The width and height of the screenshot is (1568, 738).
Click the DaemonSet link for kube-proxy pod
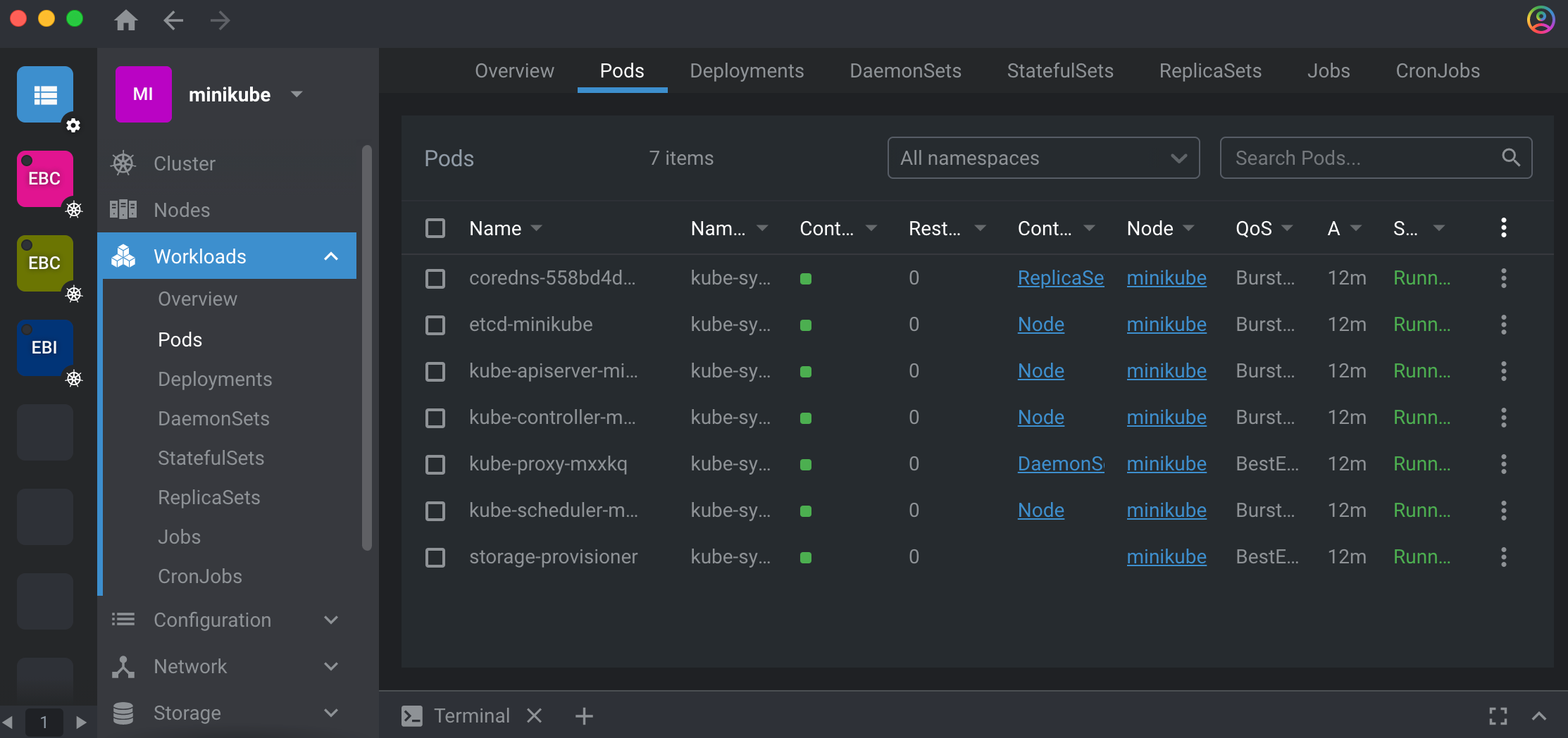click(x=1060, y=464)
